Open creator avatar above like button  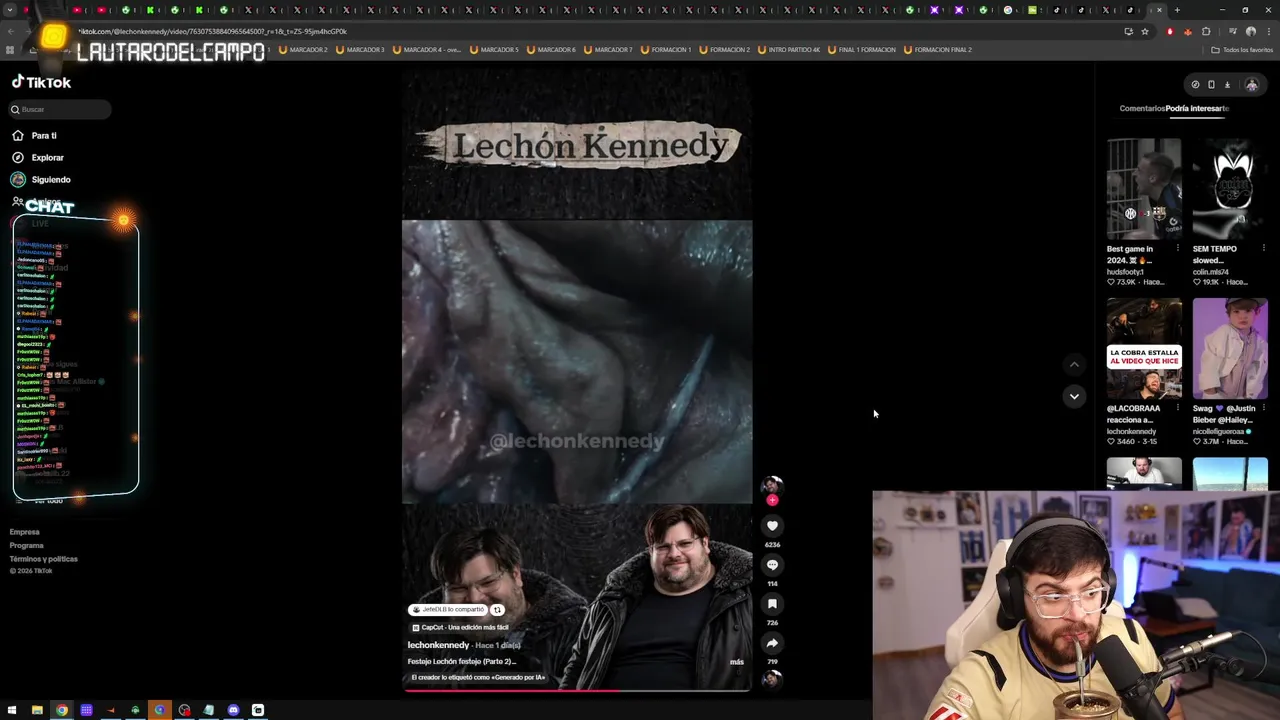pyautogui.click(x=772, y=485)
